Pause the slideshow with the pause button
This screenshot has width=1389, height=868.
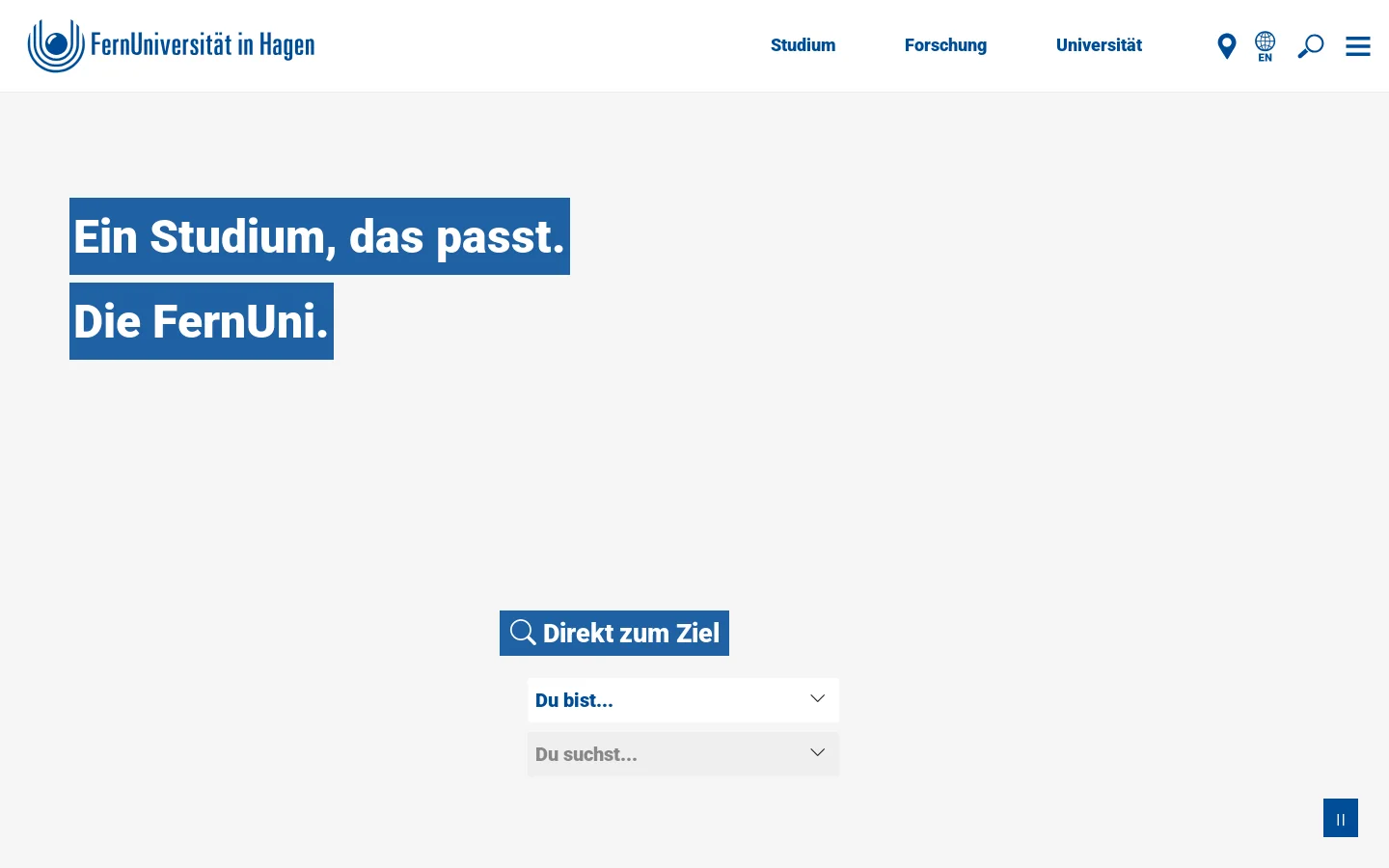pos(1341,818)
